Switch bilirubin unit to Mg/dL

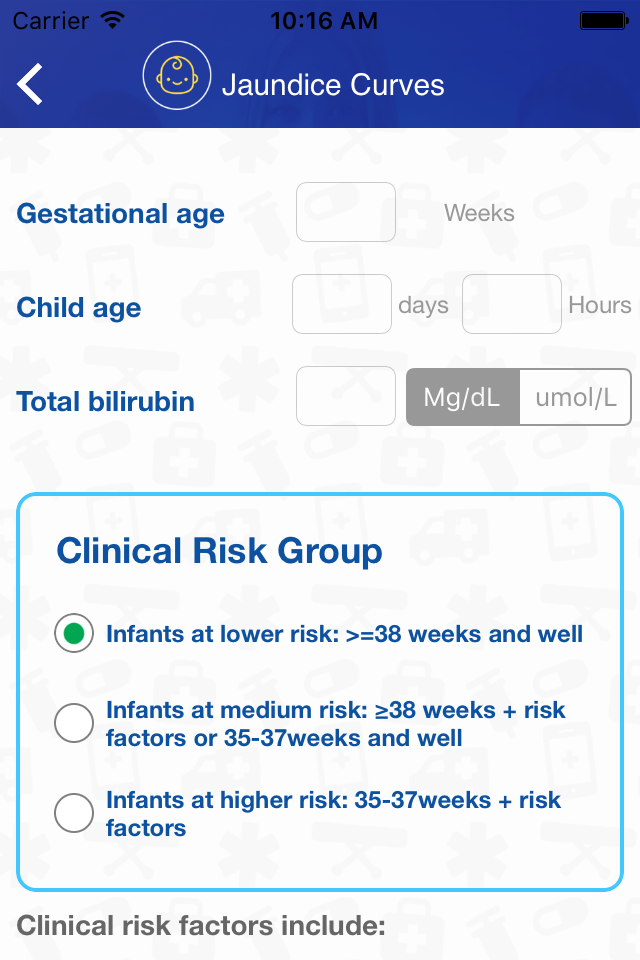point(463,397)
